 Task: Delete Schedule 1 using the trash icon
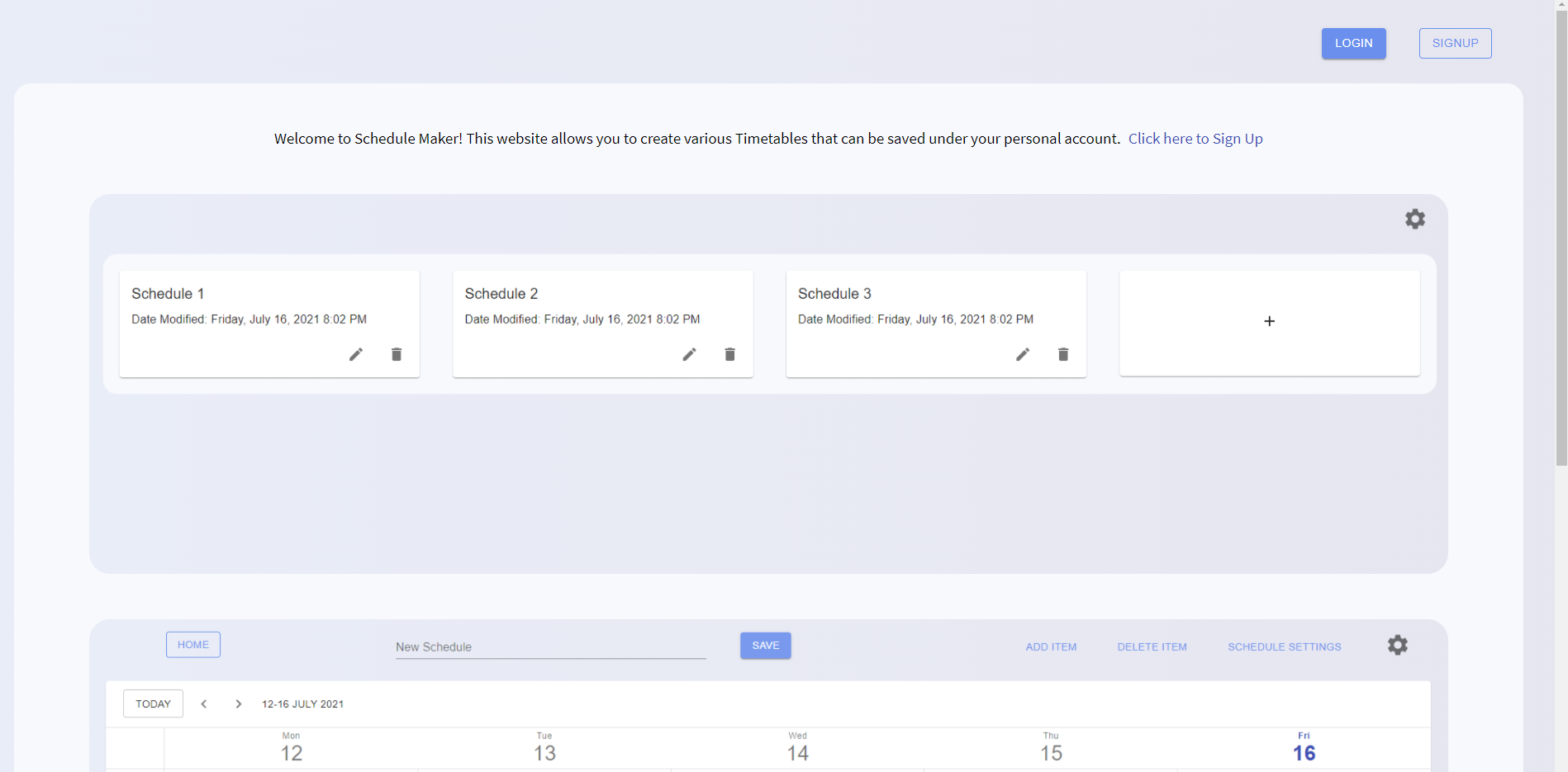pyautogui.click(x=397, y=354)
